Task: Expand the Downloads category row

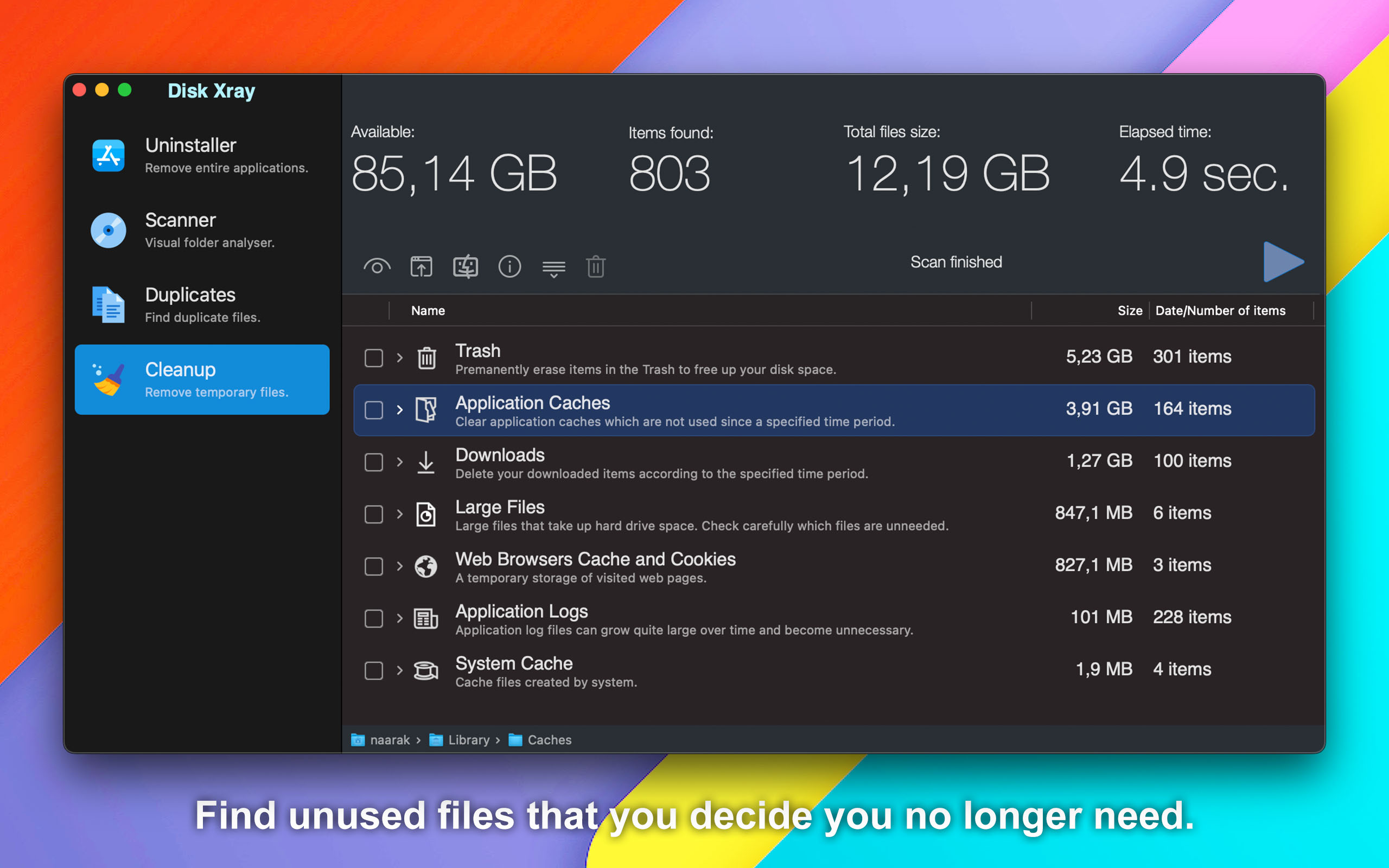Action: click(x=398, y=462)
